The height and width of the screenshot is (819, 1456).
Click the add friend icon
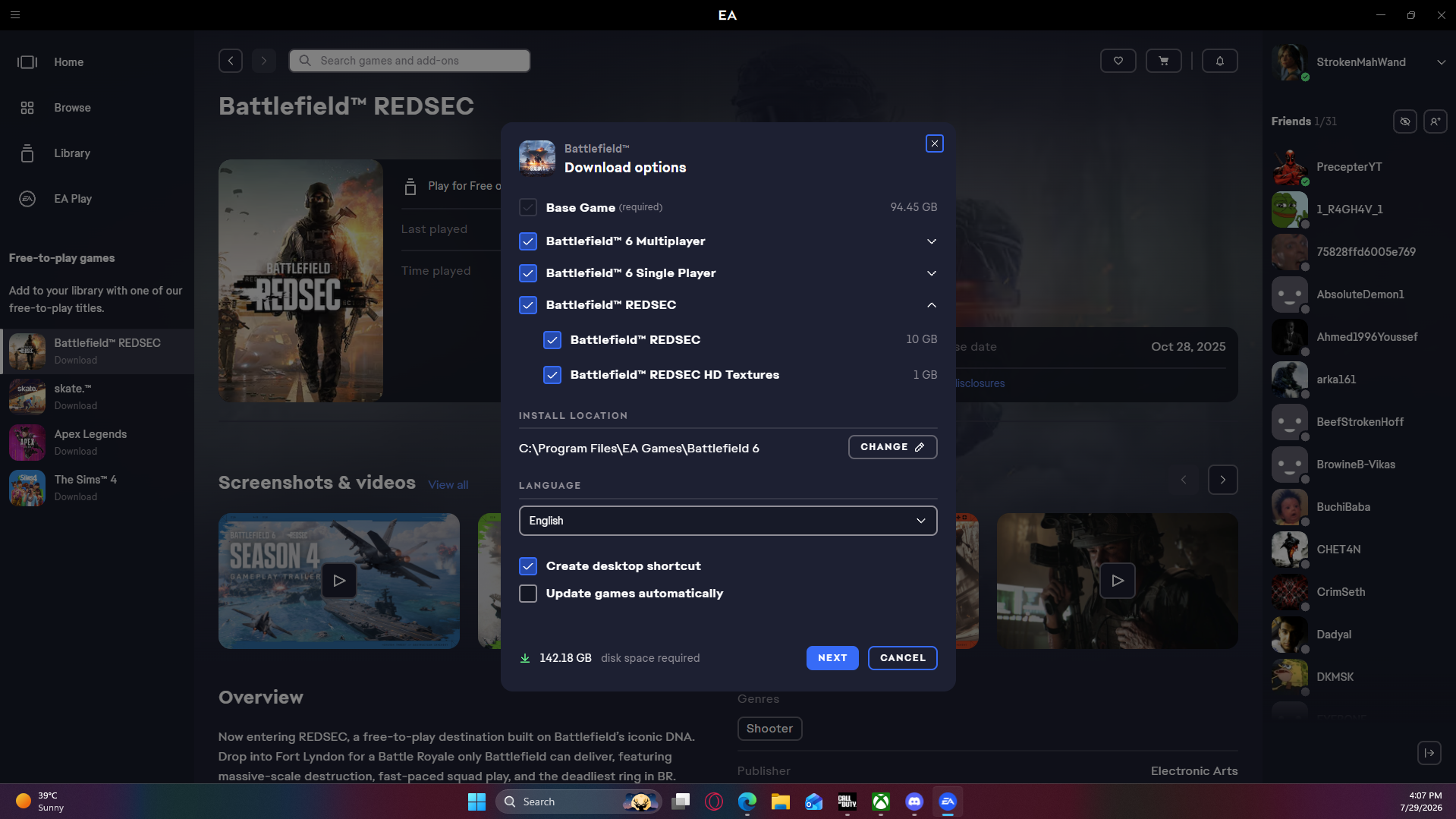[x=1435, y=121]
